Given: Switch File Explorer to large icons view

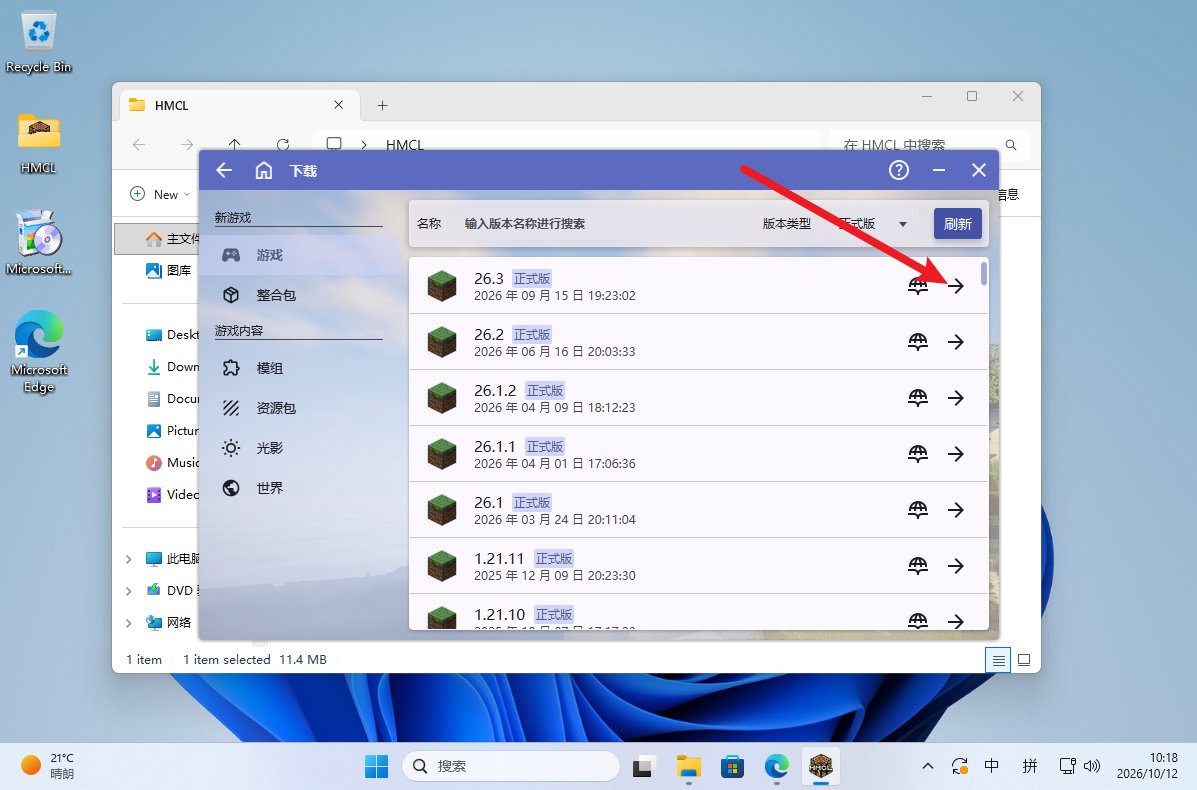Looking at the screenshot, I should pos(1024,660).
